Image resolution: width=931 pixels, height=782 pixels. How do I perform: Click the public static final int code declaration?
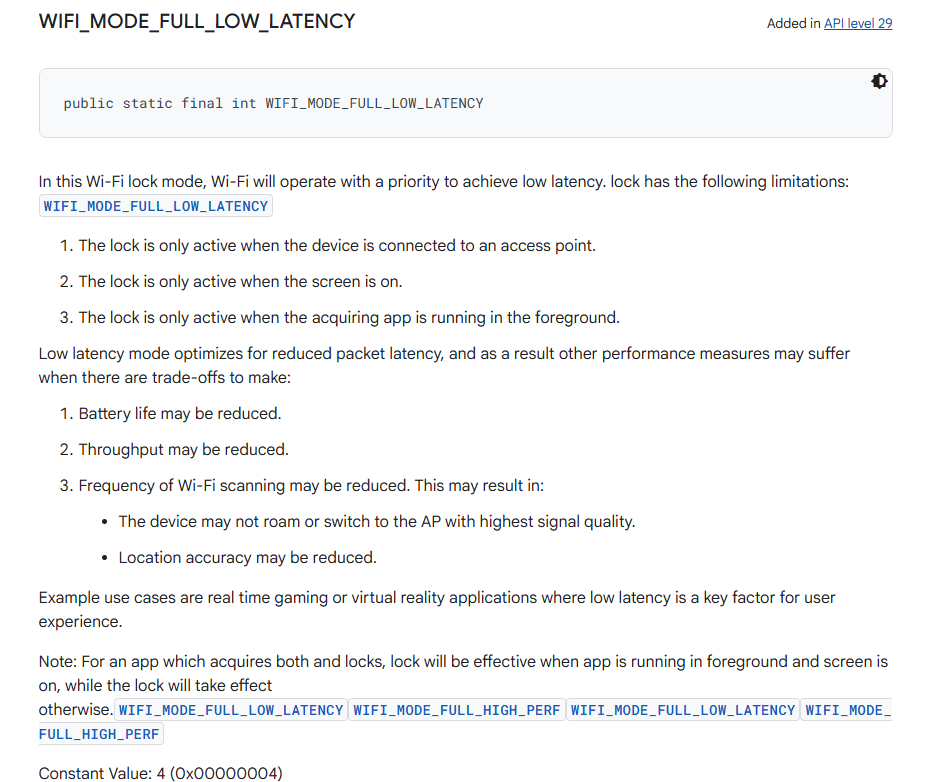[x=273, y=103]
